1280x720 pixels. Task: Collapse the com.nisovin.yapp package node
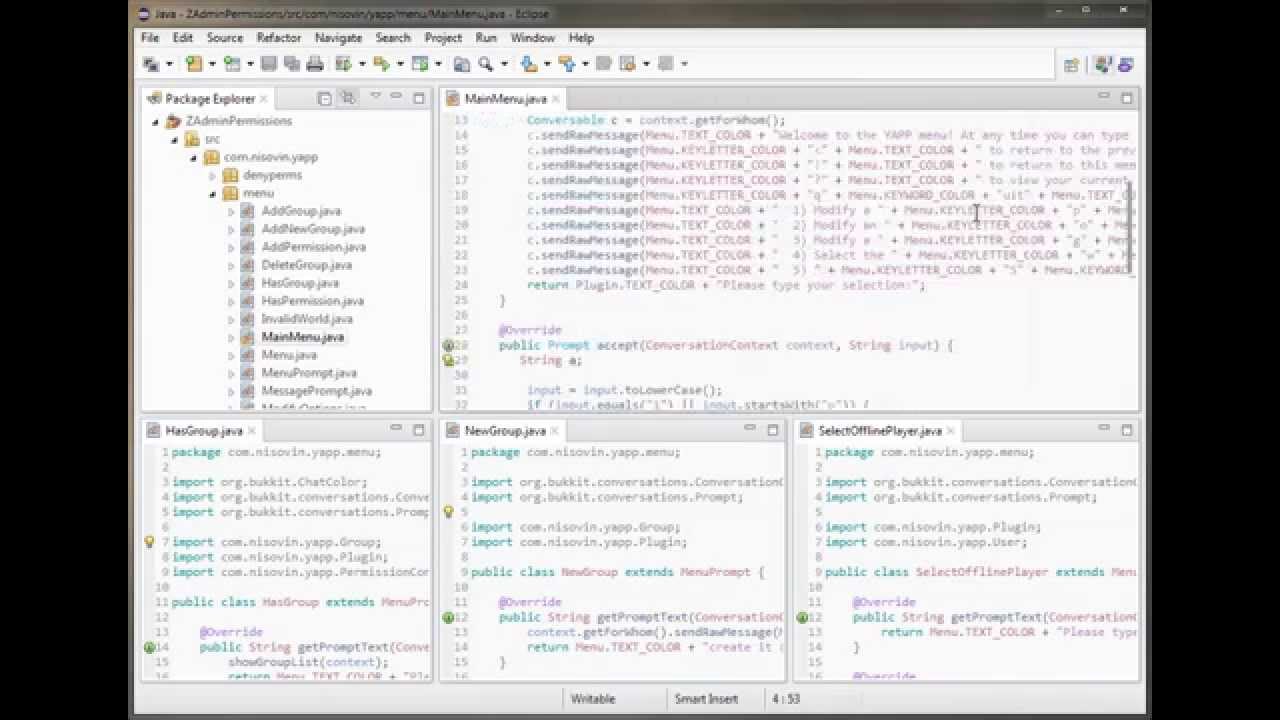(194, 158)
